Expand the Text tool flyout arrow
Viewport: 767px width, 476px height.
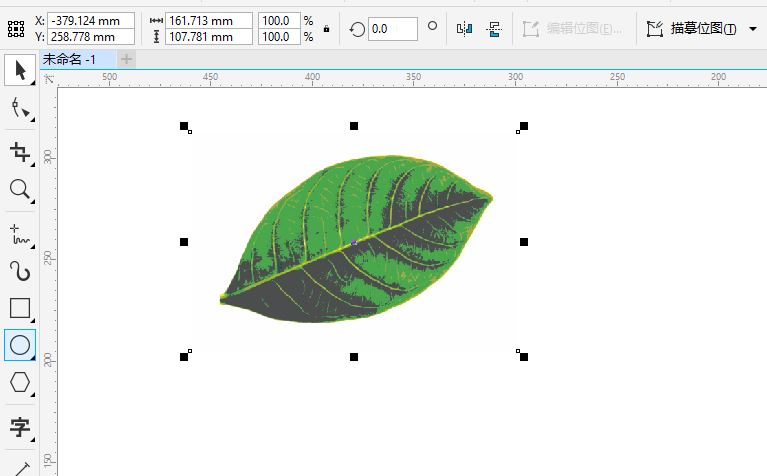(33, 440)
